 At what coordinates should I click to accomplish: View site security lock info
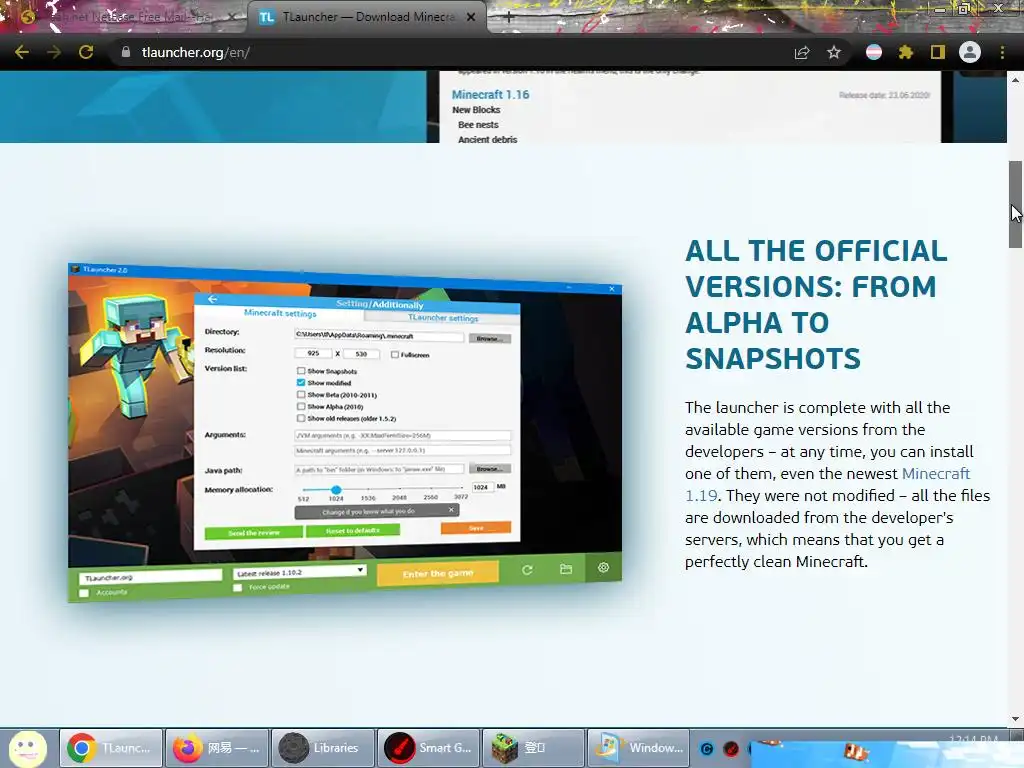pos(125,52)
